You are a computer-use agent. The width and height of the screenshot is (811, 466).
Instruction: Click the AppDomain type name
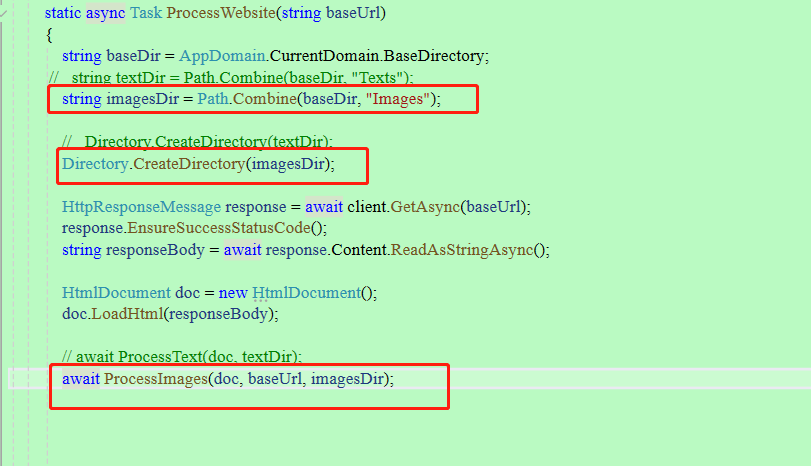click(x=222, y=56)
